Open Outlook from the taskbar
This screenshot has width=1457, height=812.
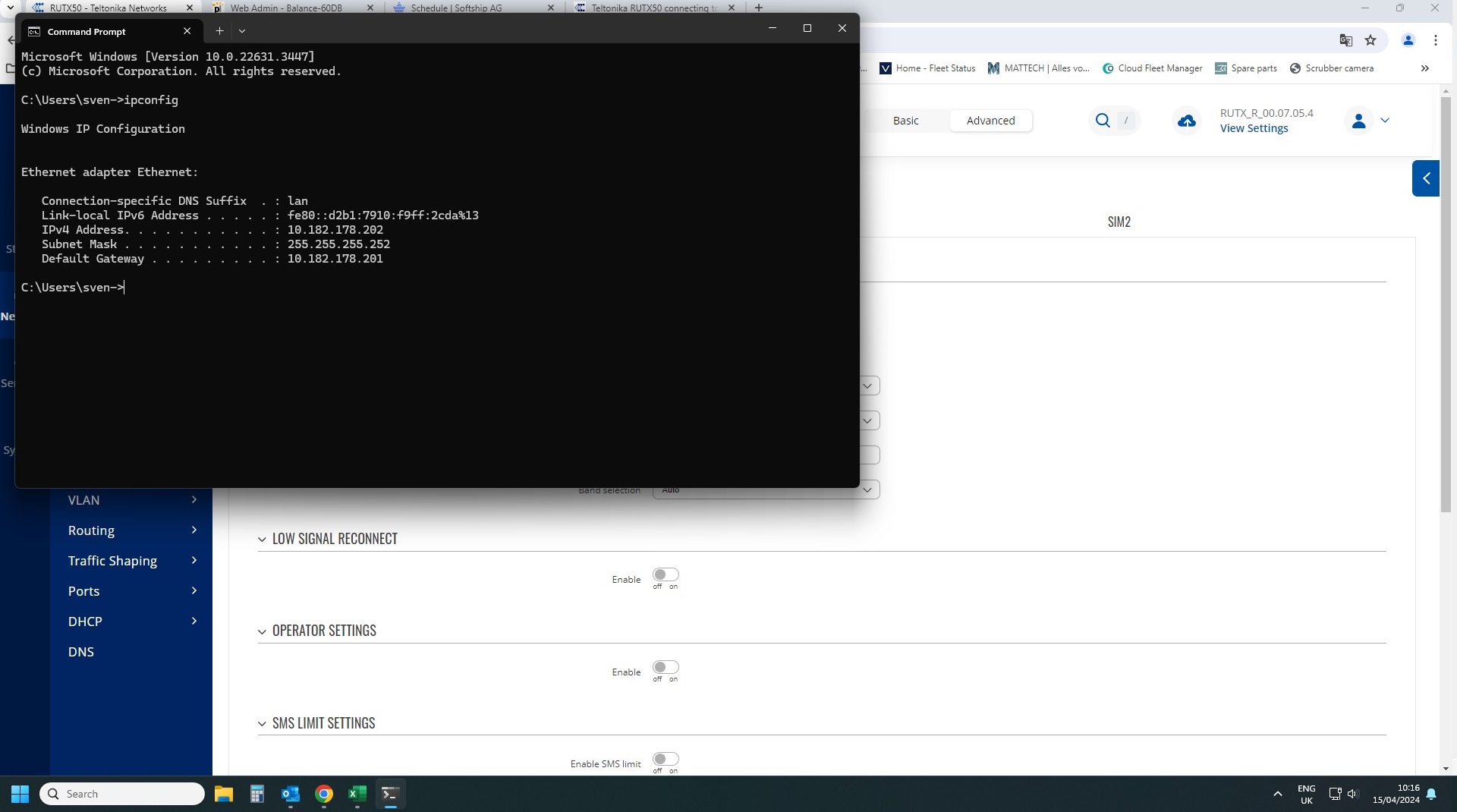coord(290,794)
